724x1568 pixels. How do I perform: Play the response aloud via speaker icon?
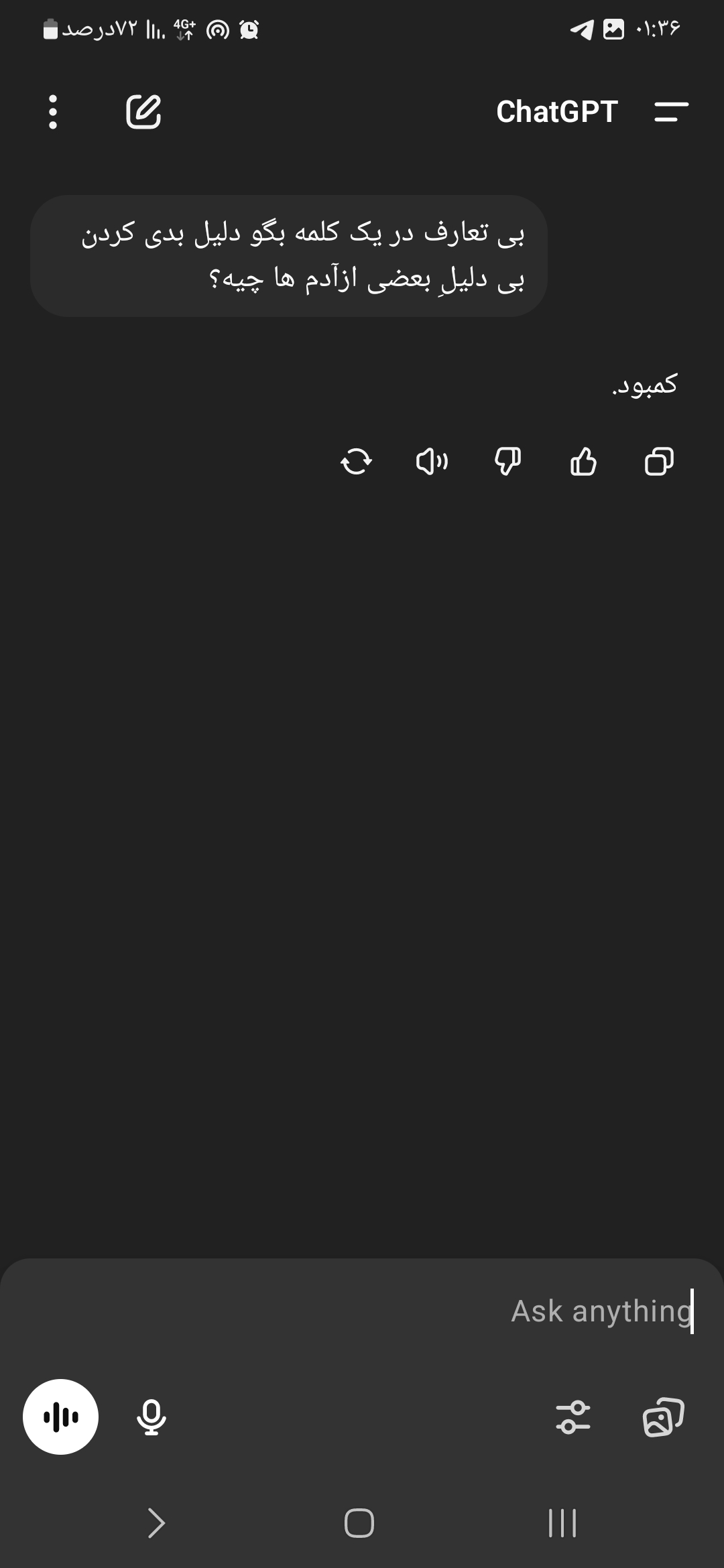(x=432, y=462)
